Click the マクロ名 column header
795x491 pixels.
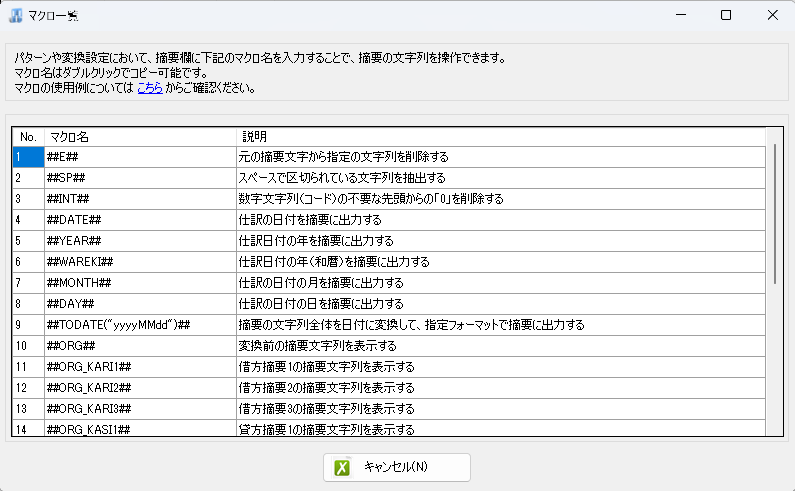pos(140,136)
